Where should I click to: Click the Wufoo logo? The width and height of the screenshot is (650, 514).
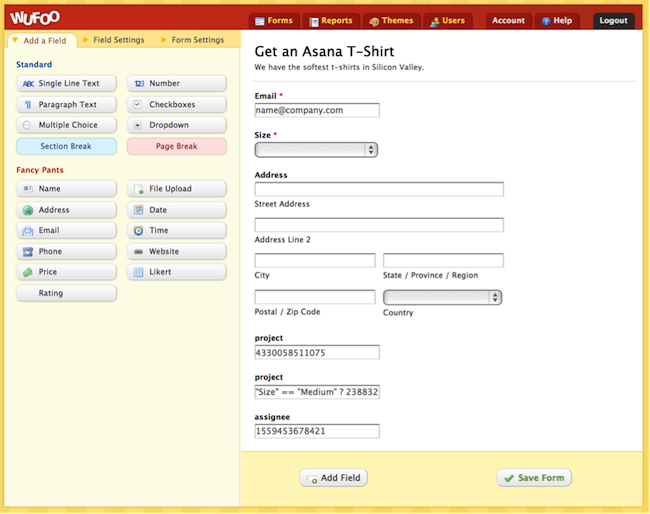pos(35,18)
